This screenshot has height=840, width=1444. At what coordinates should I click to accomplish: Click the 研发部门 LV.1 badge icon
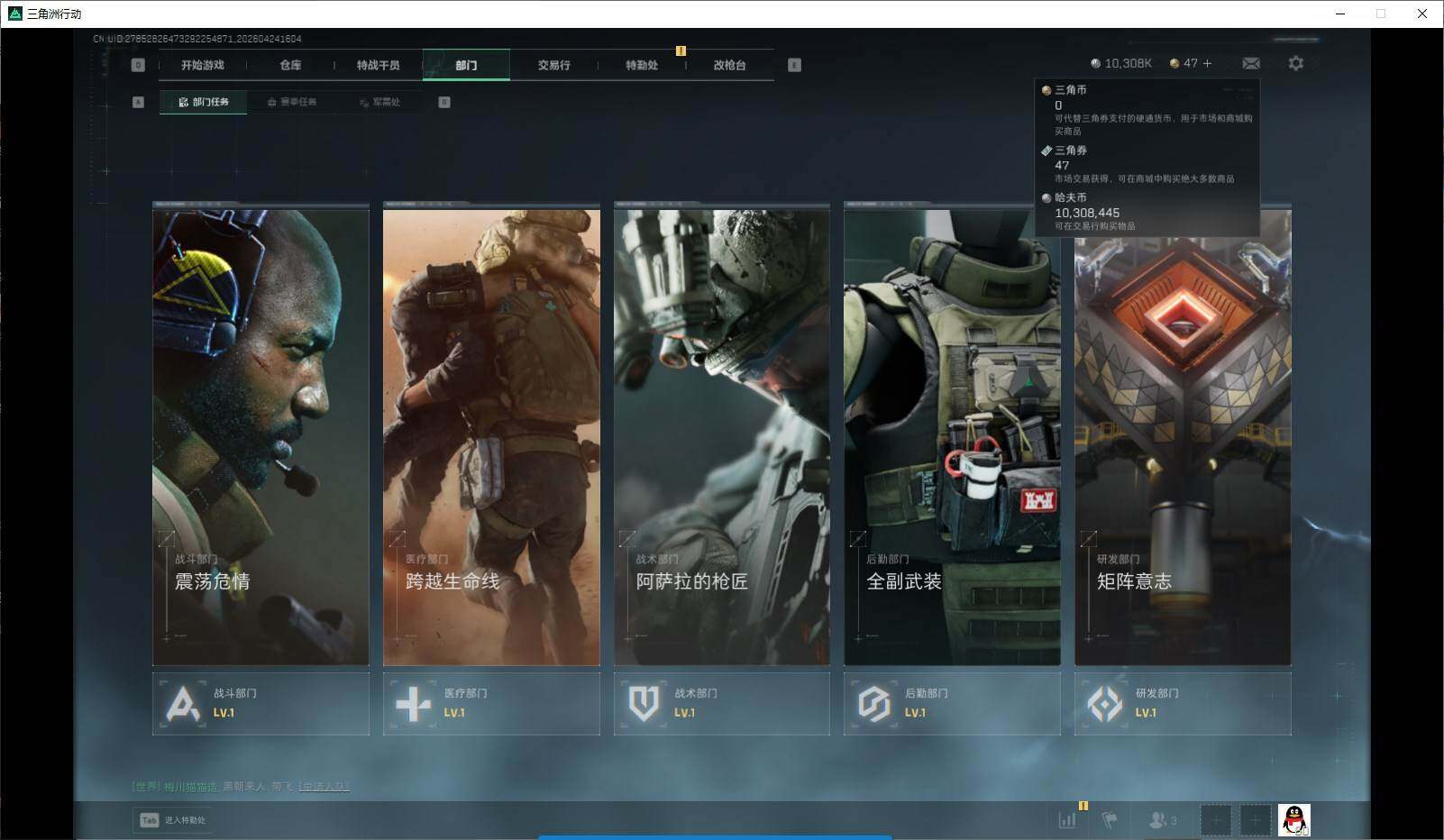point(1105,703)
